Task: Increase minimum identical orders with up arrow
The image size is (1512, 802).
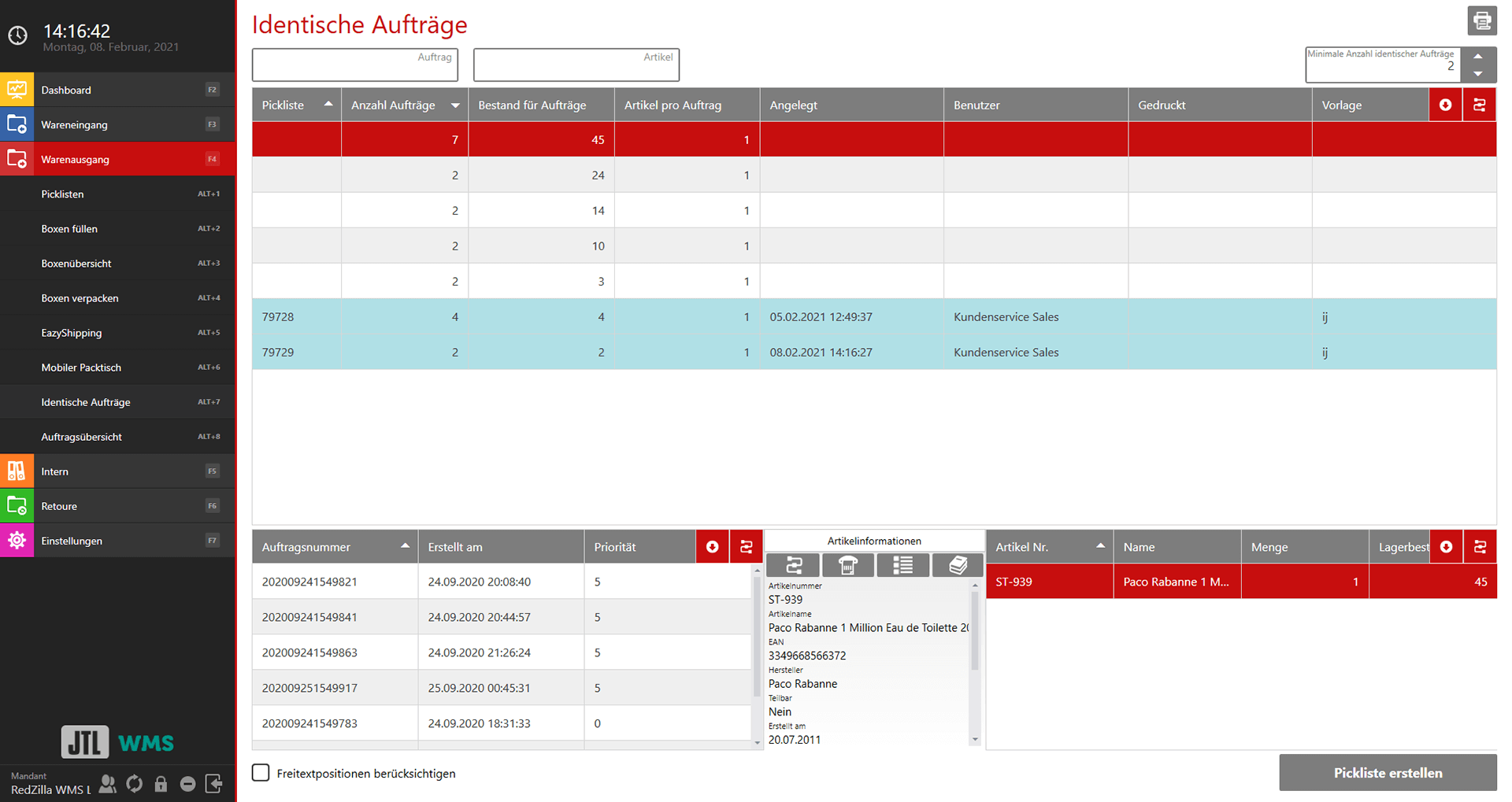Action: 1478,57
